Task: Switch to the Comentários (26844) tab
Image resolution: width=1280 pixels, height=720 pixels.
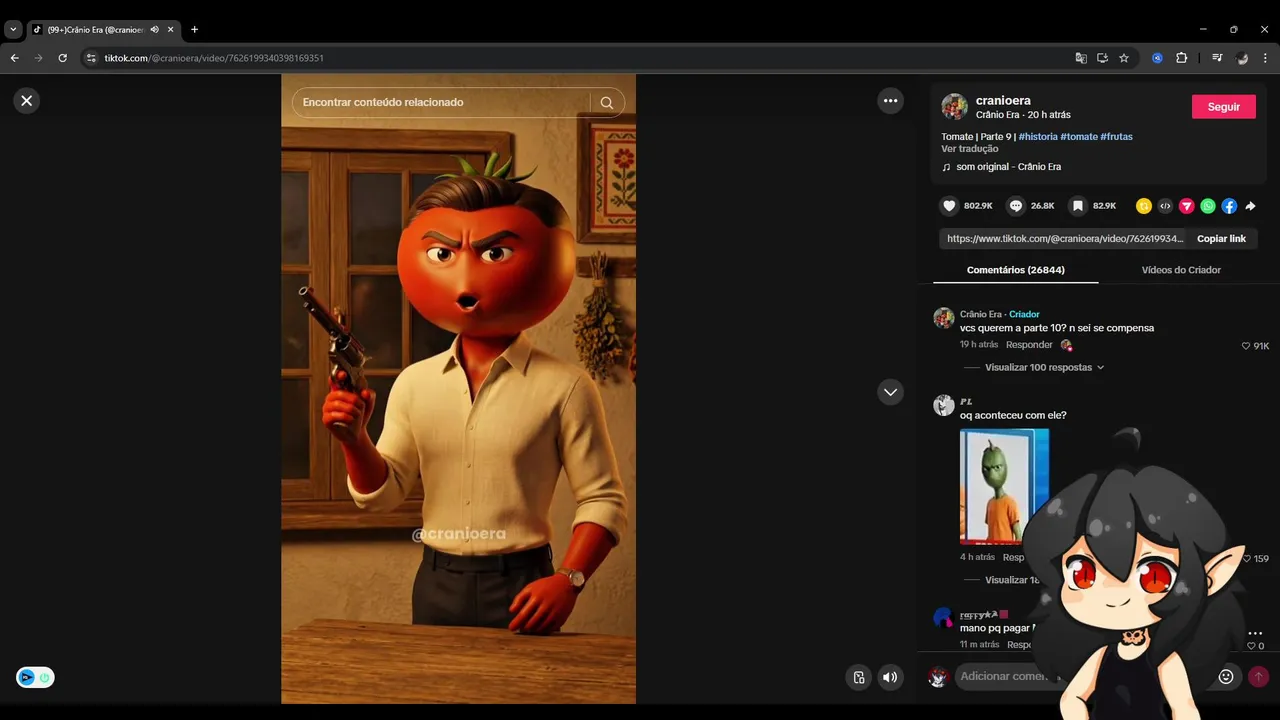Action: pos(1015,270)
